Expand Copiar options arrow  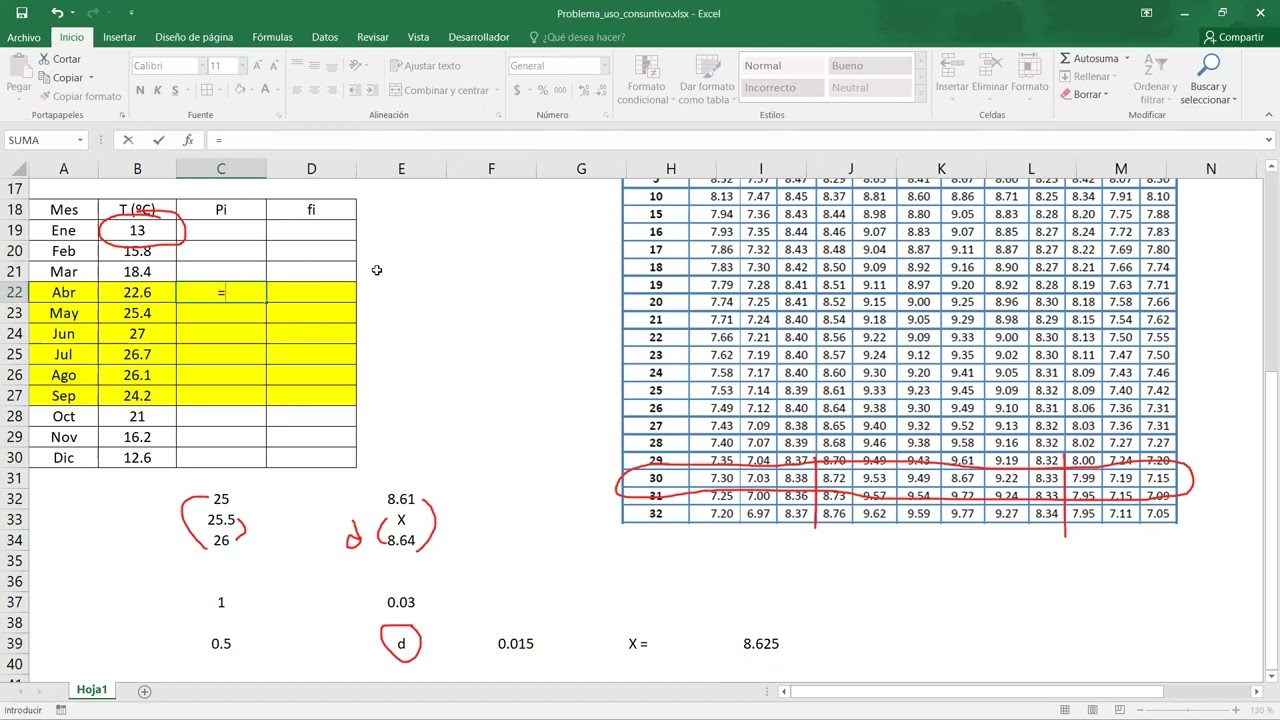coord(91,77)
